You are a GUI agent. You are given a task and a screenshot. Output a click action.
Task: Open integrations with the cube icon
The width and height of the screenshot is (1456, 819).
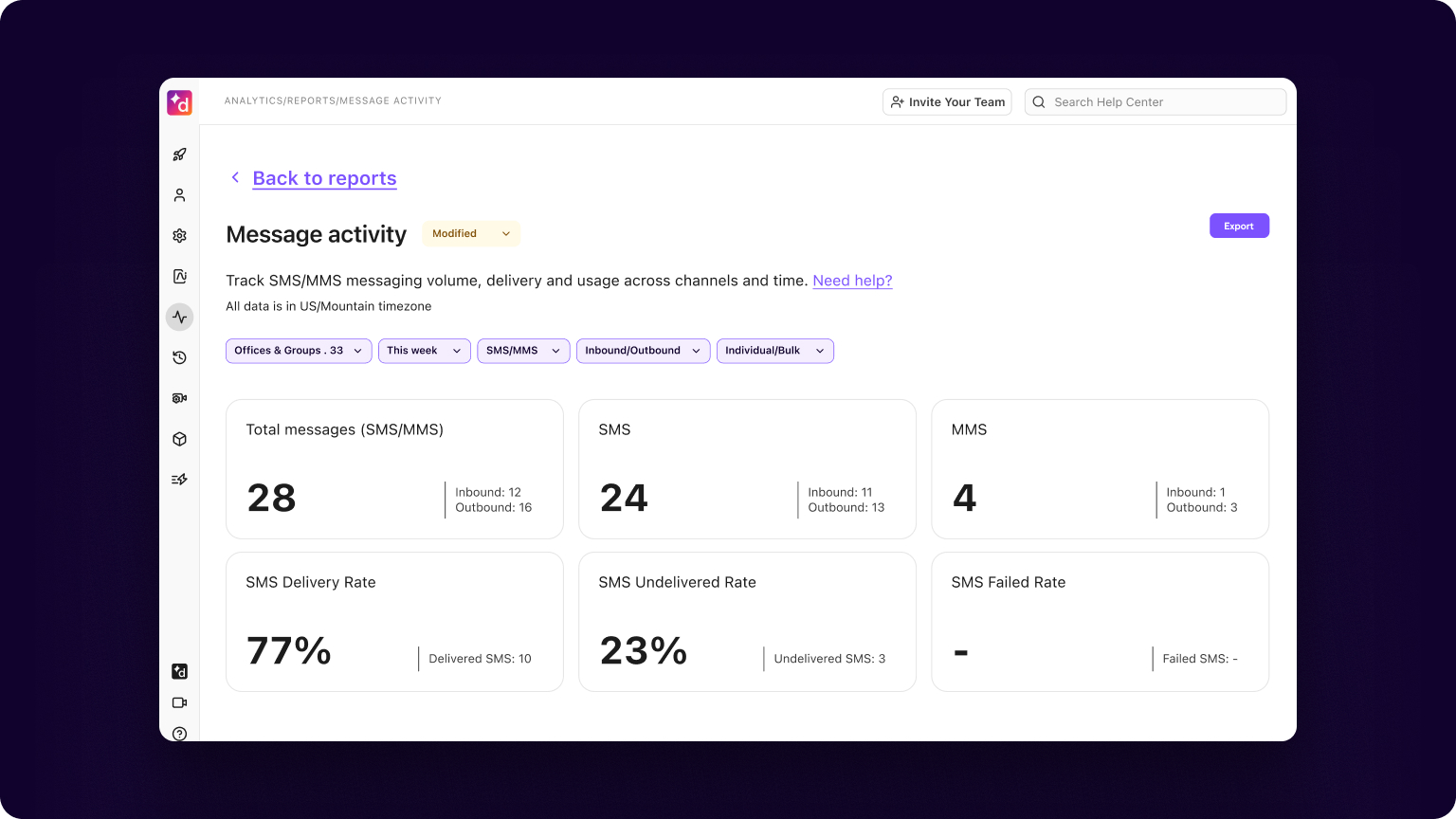(x=179, y=438)
